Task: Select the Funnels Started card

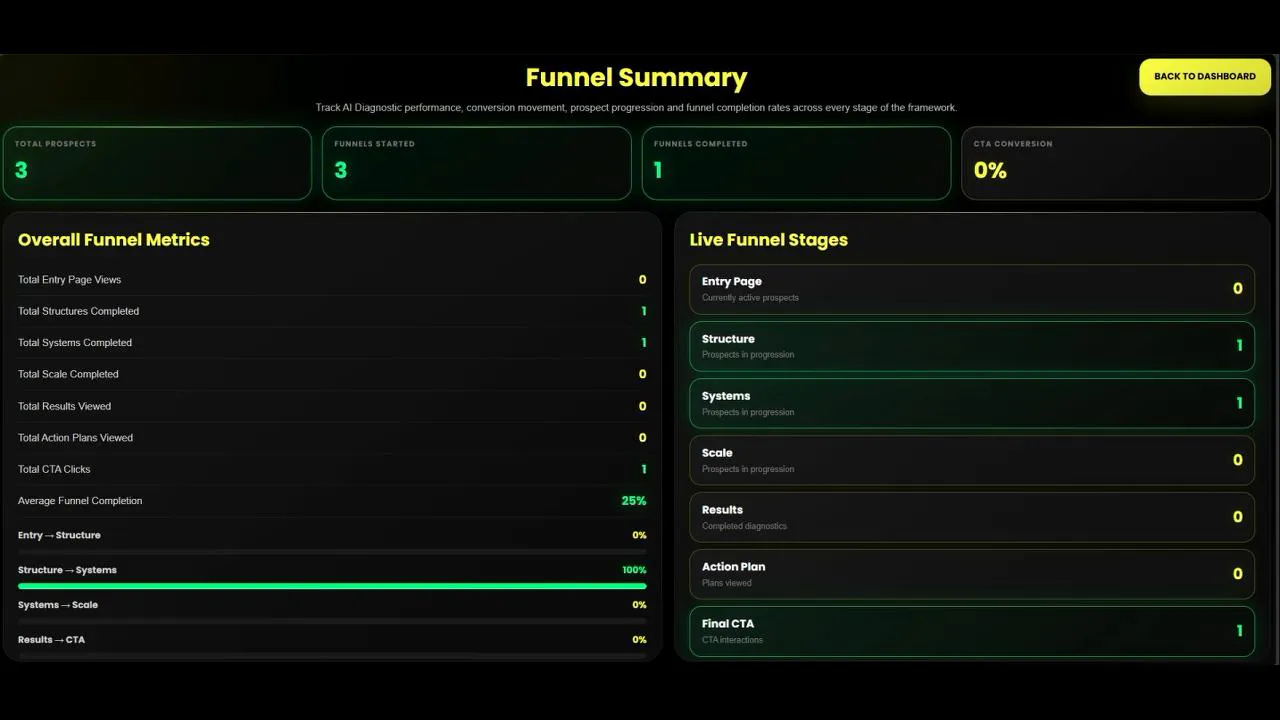Action: click(477, 163)
